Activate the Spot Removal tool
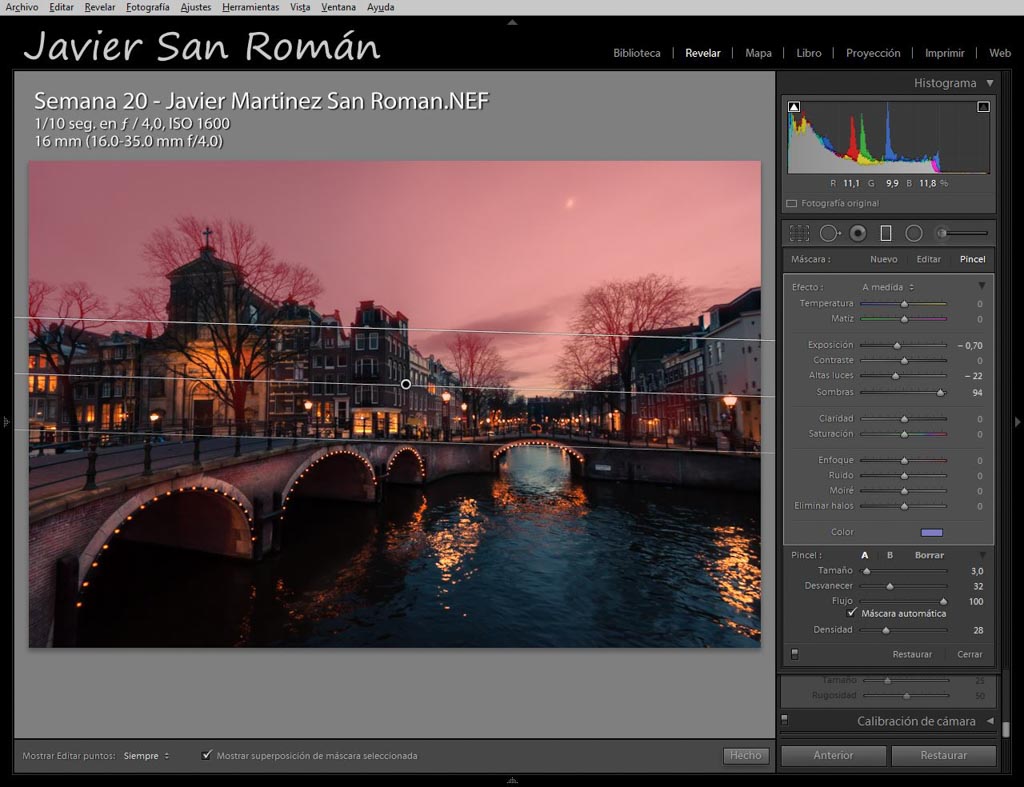Screen dimensions: 1024x787 point(829,233)
